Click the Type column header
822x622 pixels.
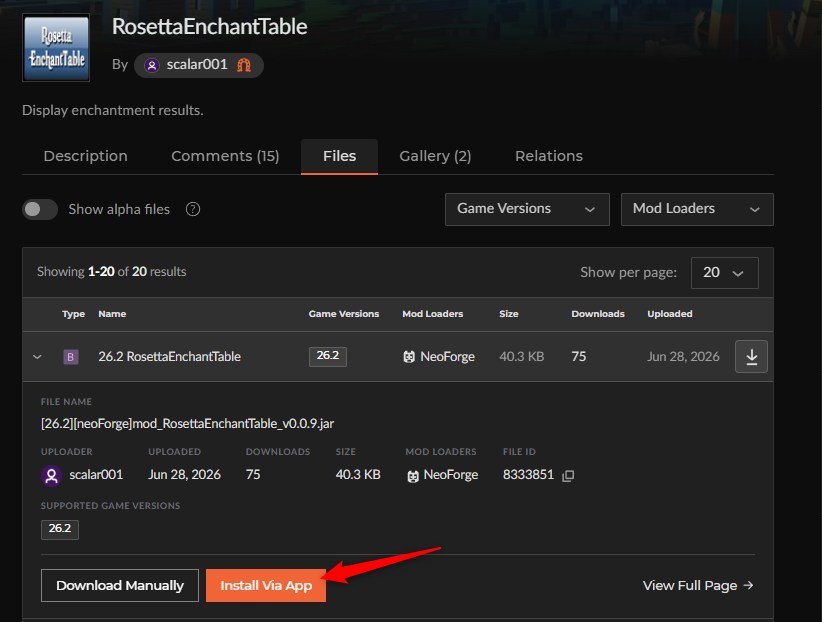(x=73, y=314)
